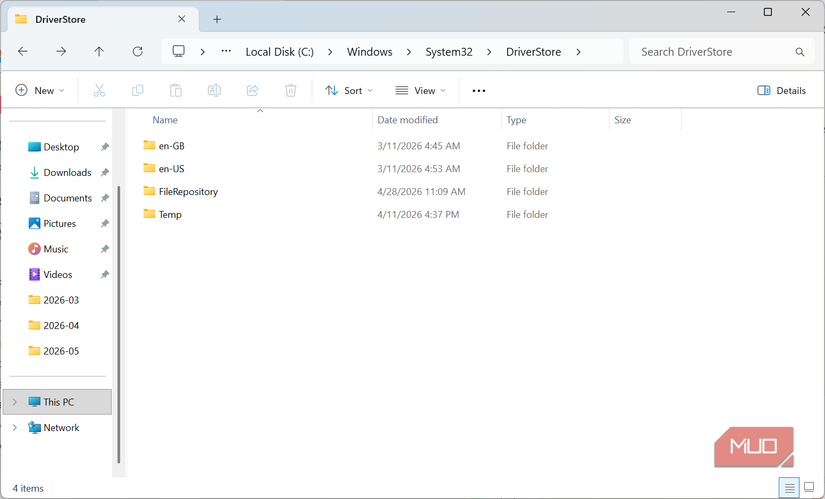
Task: Unpin Desktop using its pin icon
Action: click(105, 147)
